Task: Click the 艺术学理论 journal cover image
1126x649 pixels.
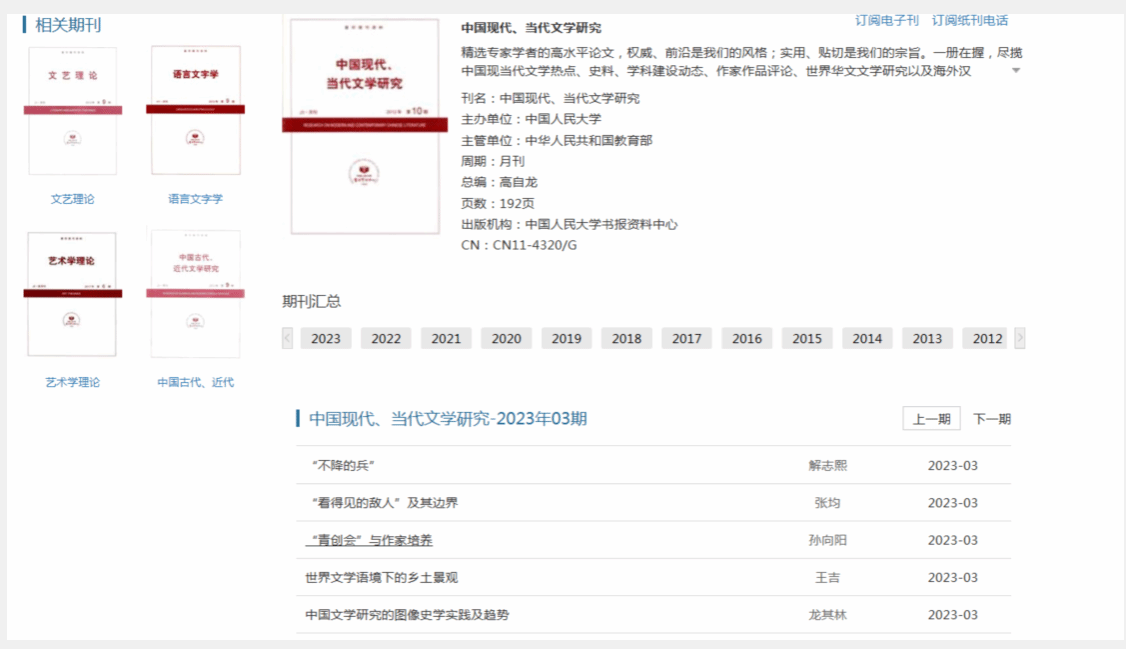Action: [x=72, y=294]
